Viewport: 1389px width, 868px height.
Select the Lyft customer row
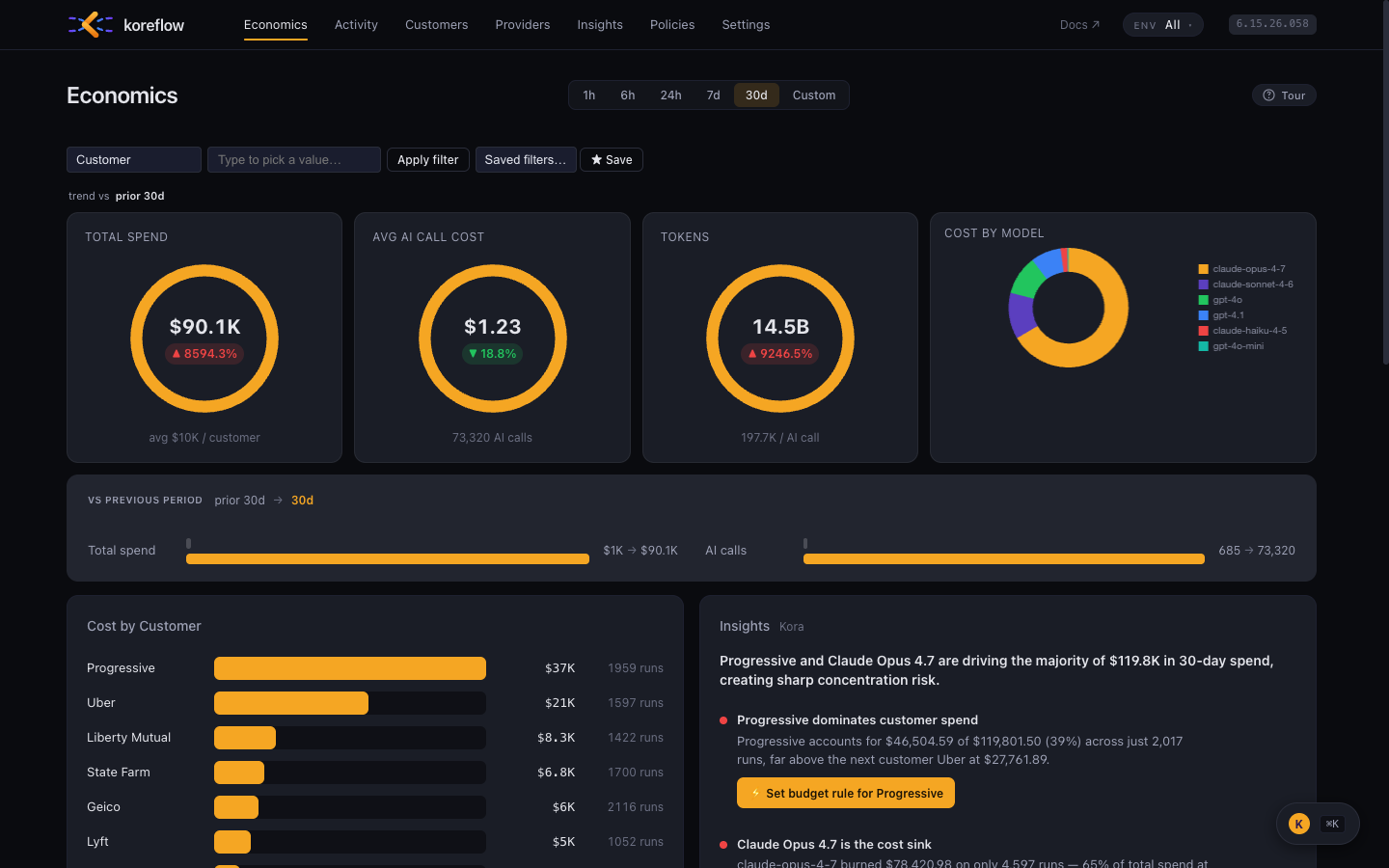pyautogui.click(x=375, y=842)
